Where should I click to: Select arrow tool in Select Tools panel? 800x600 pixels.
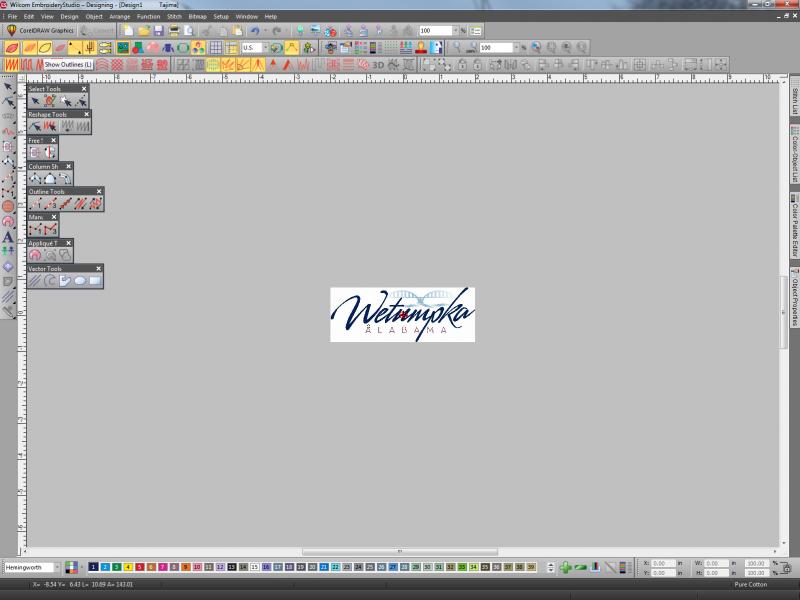point(35,101)
